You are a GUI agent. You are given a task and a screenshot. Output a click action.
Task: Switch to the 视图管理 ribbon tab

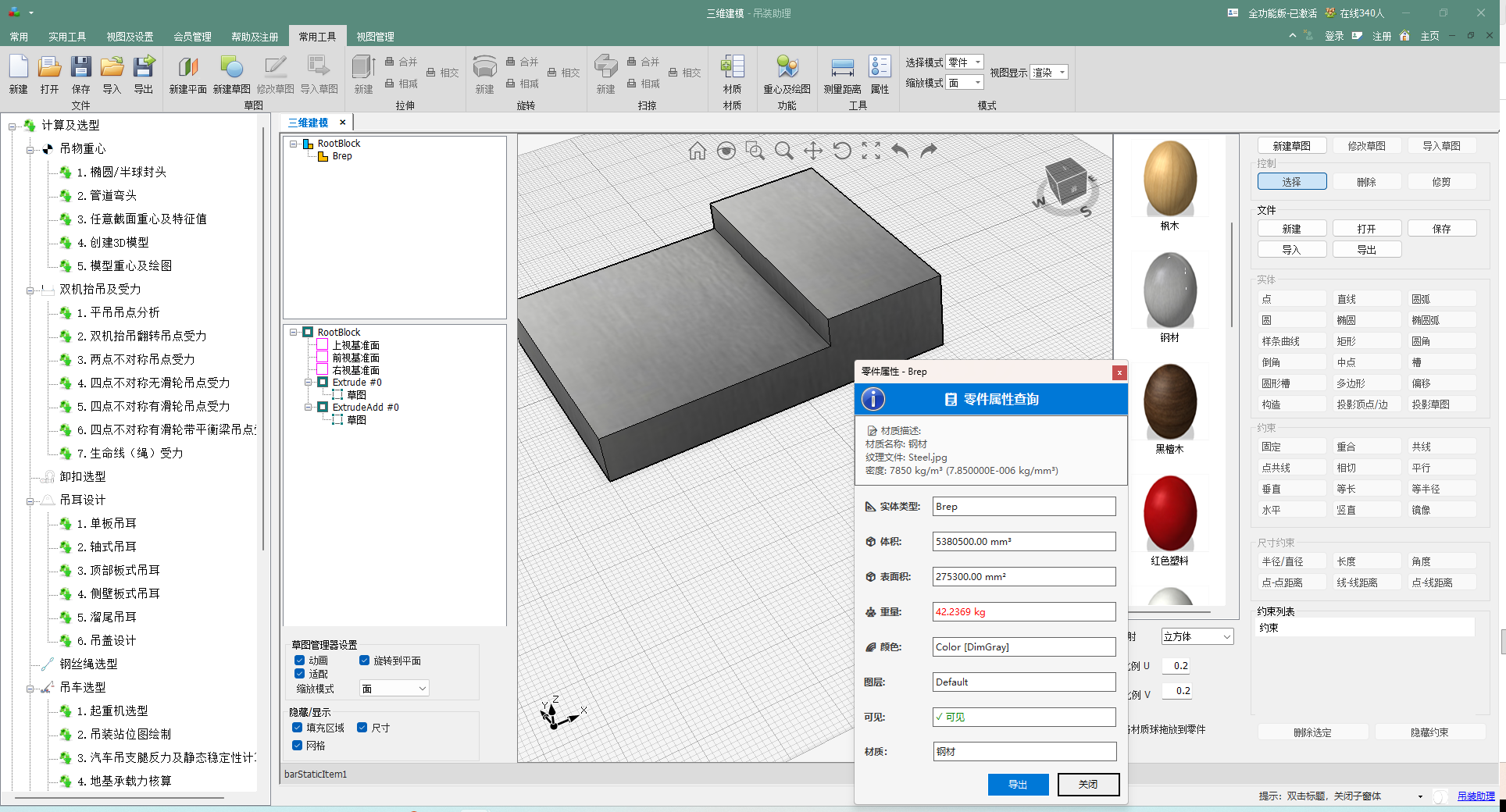click(x=375, y=37)
